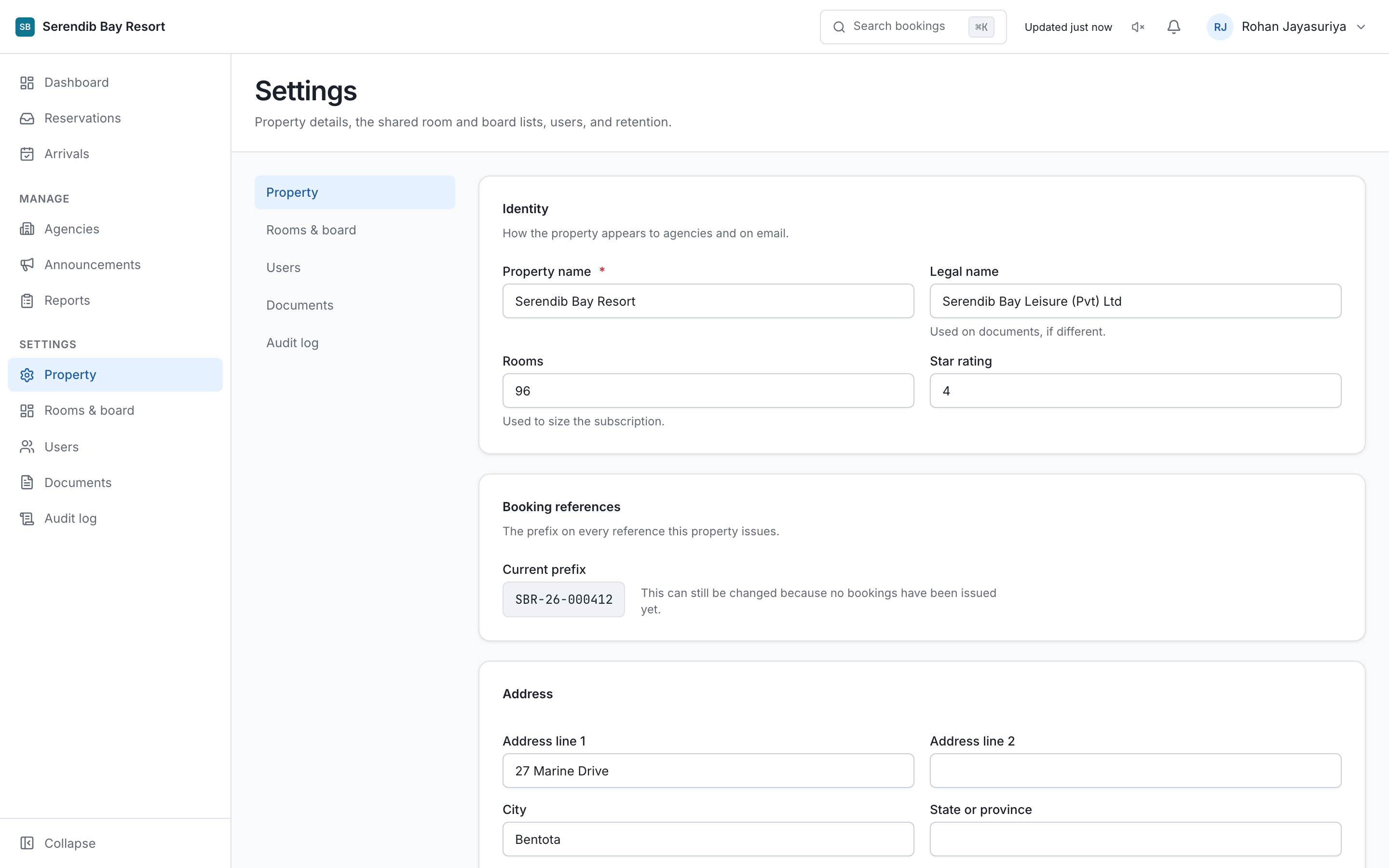Open notifications bell
This screenshot has width=1389, height=868.
pyautogui.click(x=1174, y=27)
